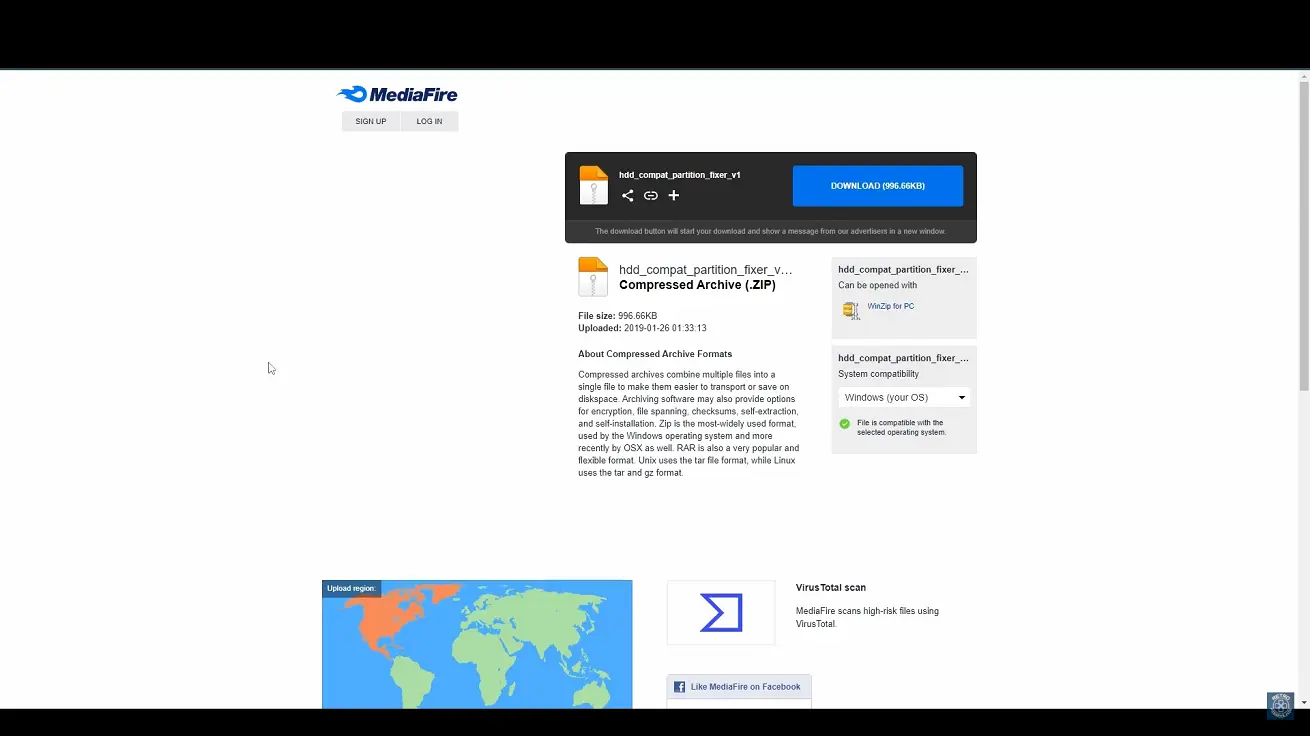The height and width of the screenshot is (736, 1310).
Task: Click the MediaFire flame logo
Action: click(353, 94)
